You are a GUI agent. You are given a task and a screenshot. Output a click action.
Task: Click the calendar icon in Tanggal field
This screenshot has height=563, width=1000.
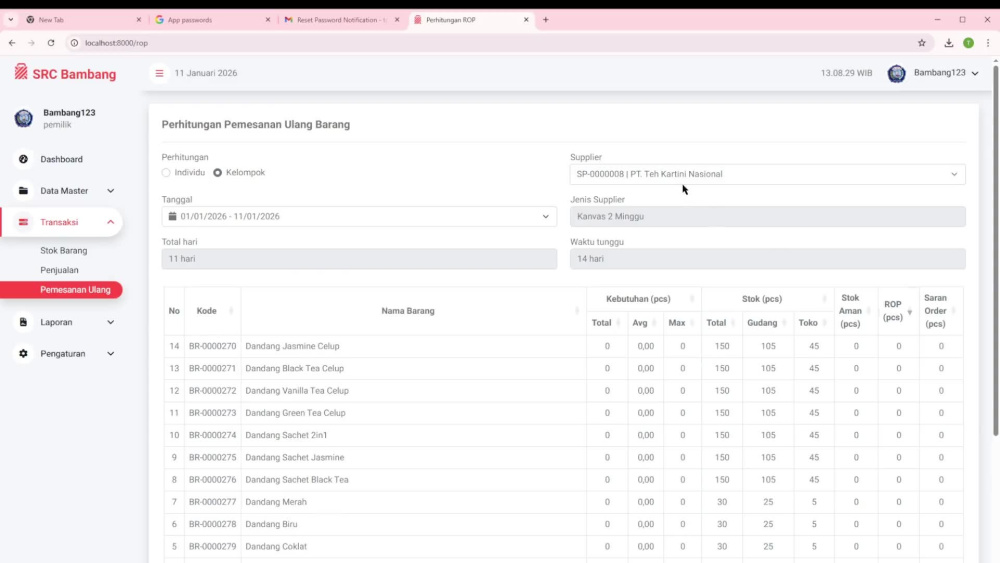click(172, 216)
